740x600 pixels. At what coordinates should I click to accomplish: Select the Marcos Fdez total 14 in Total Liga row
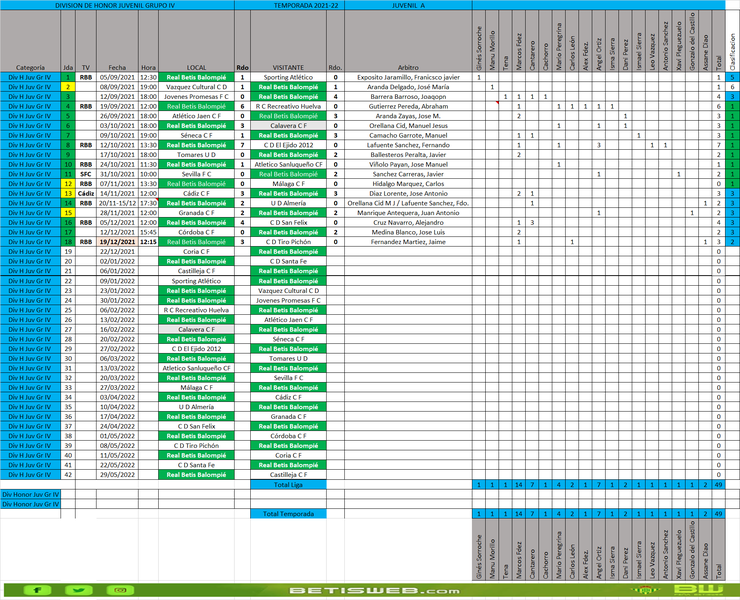coord(519,484)
